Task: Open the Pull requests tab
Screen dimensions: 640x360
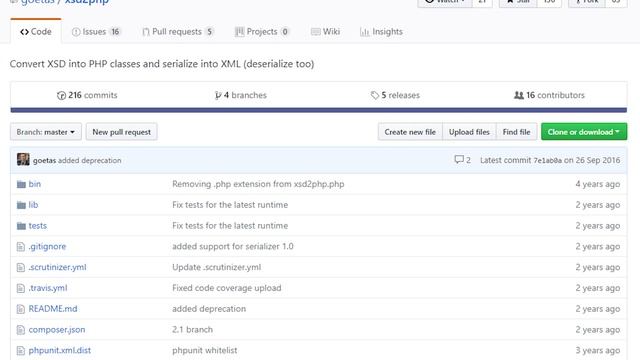Action: click(x=178, y=31)
